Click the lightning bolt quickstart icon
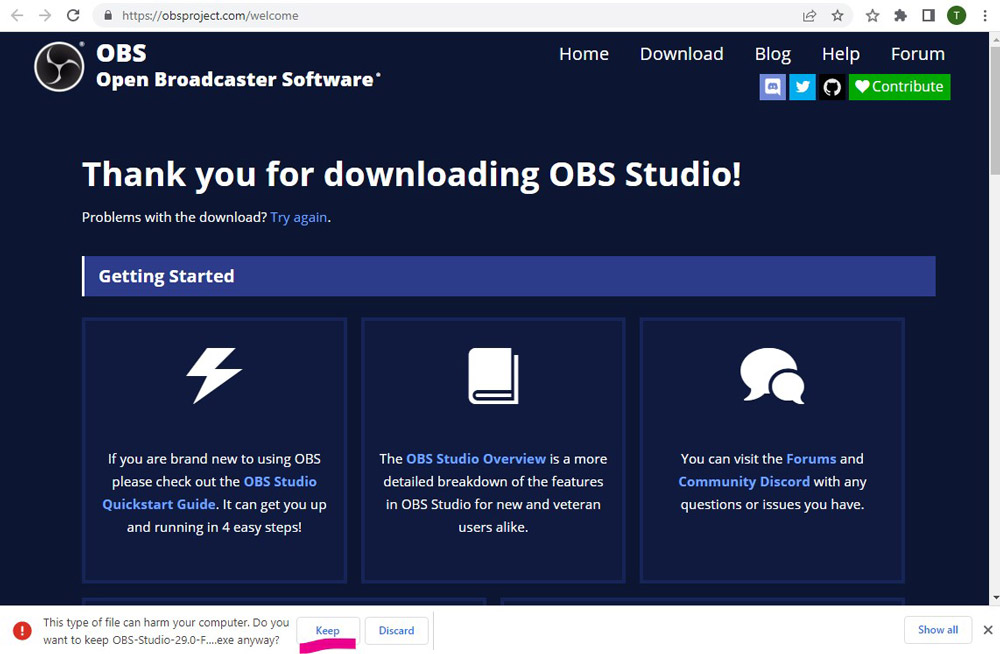The width and height of the screenshot is (1000, 654). point(214,375)
